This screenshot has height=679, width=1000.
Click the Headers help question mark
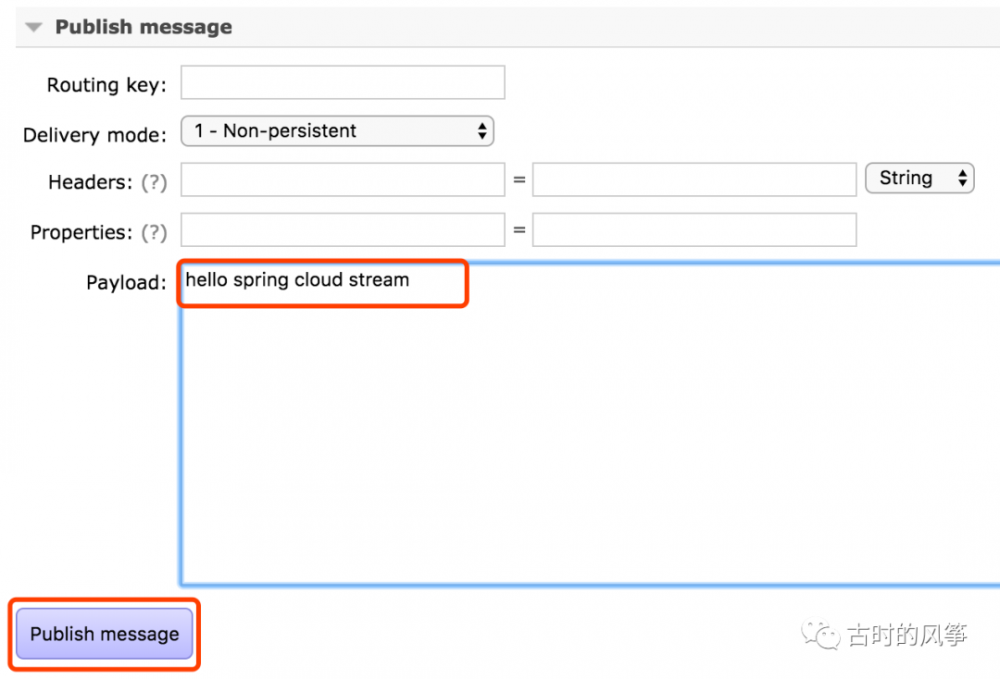coord(153,183)
